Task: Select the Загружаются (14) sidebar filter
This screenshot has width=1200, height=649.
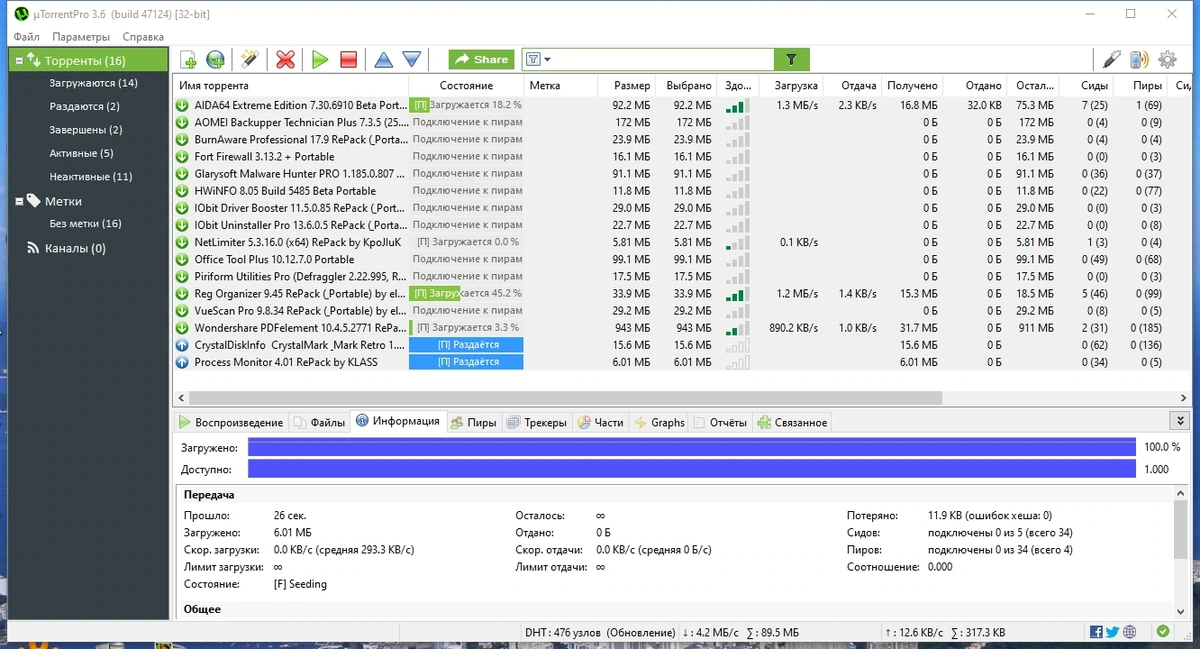Action: tap(93, 83)
